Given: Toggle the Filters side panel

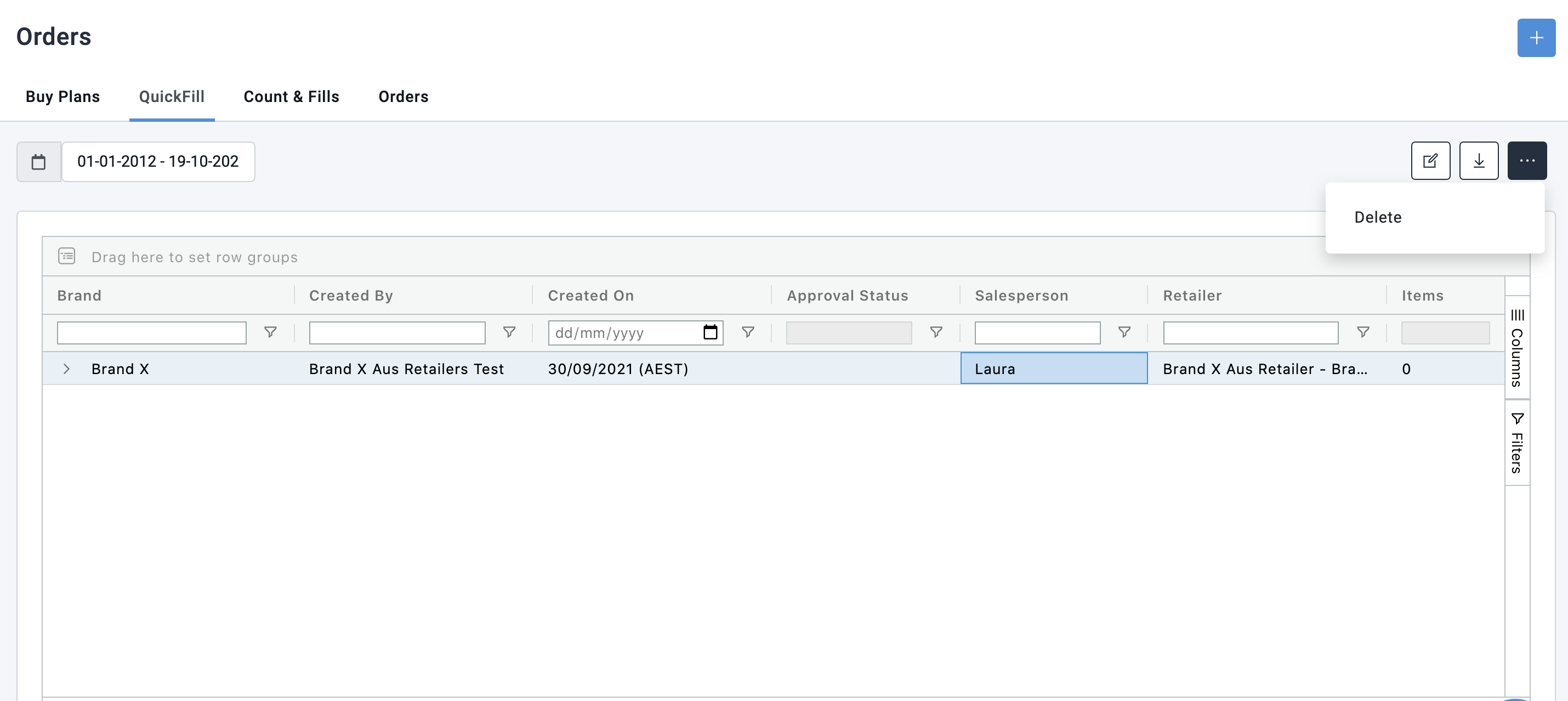Looking at the screenshot, I should tap(1518, 442).
